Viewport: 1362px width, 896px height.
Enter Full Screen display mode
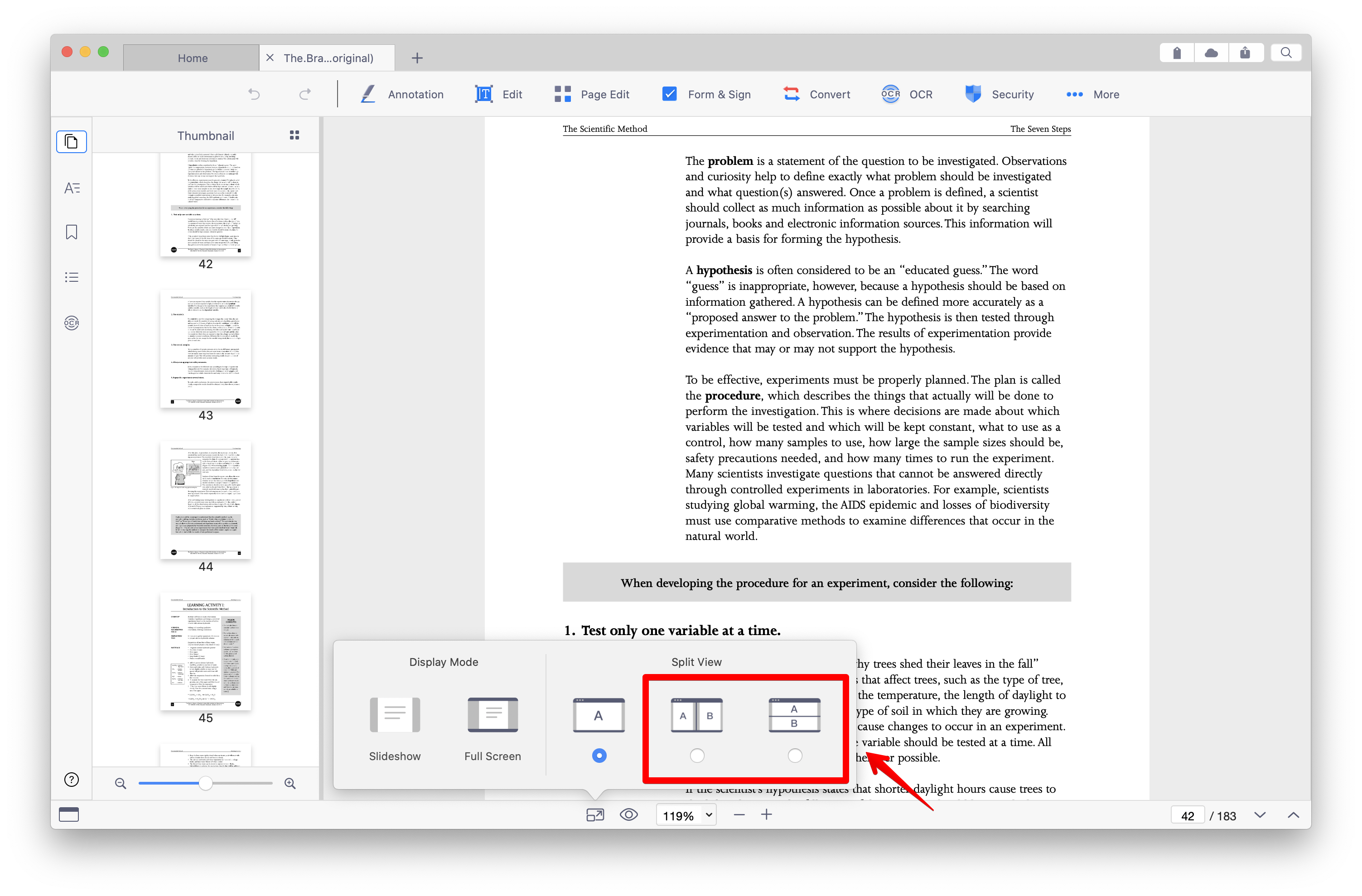[x=493, y=729]
